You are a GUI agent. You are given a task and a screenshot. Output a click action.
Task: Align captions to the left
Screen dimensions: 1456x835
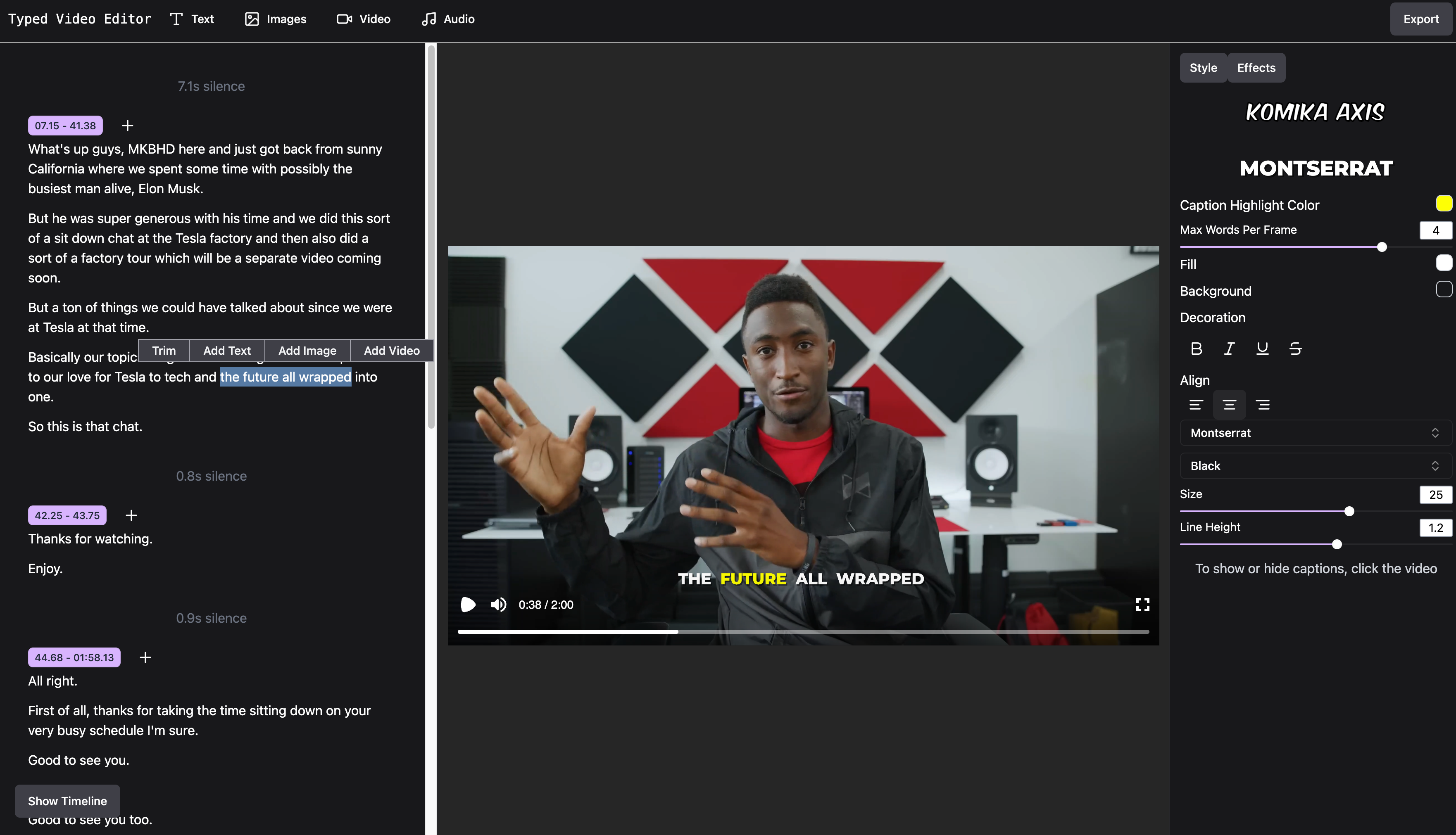(1196, 405)
